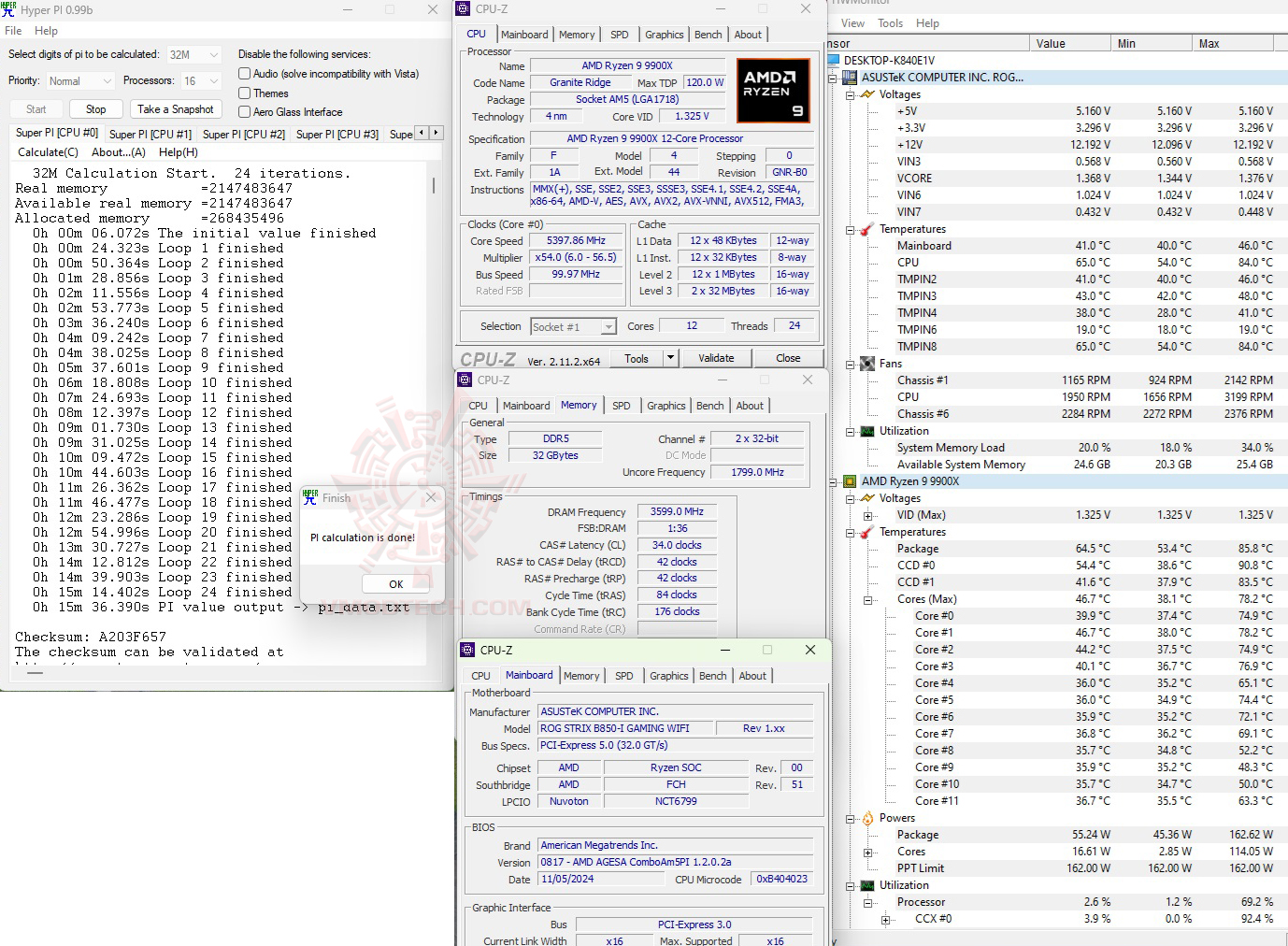Click the AMD Ryzen 9 logo in CPU-Z
The width and height of the screenshot is (1288, 946).
point(772,91)
